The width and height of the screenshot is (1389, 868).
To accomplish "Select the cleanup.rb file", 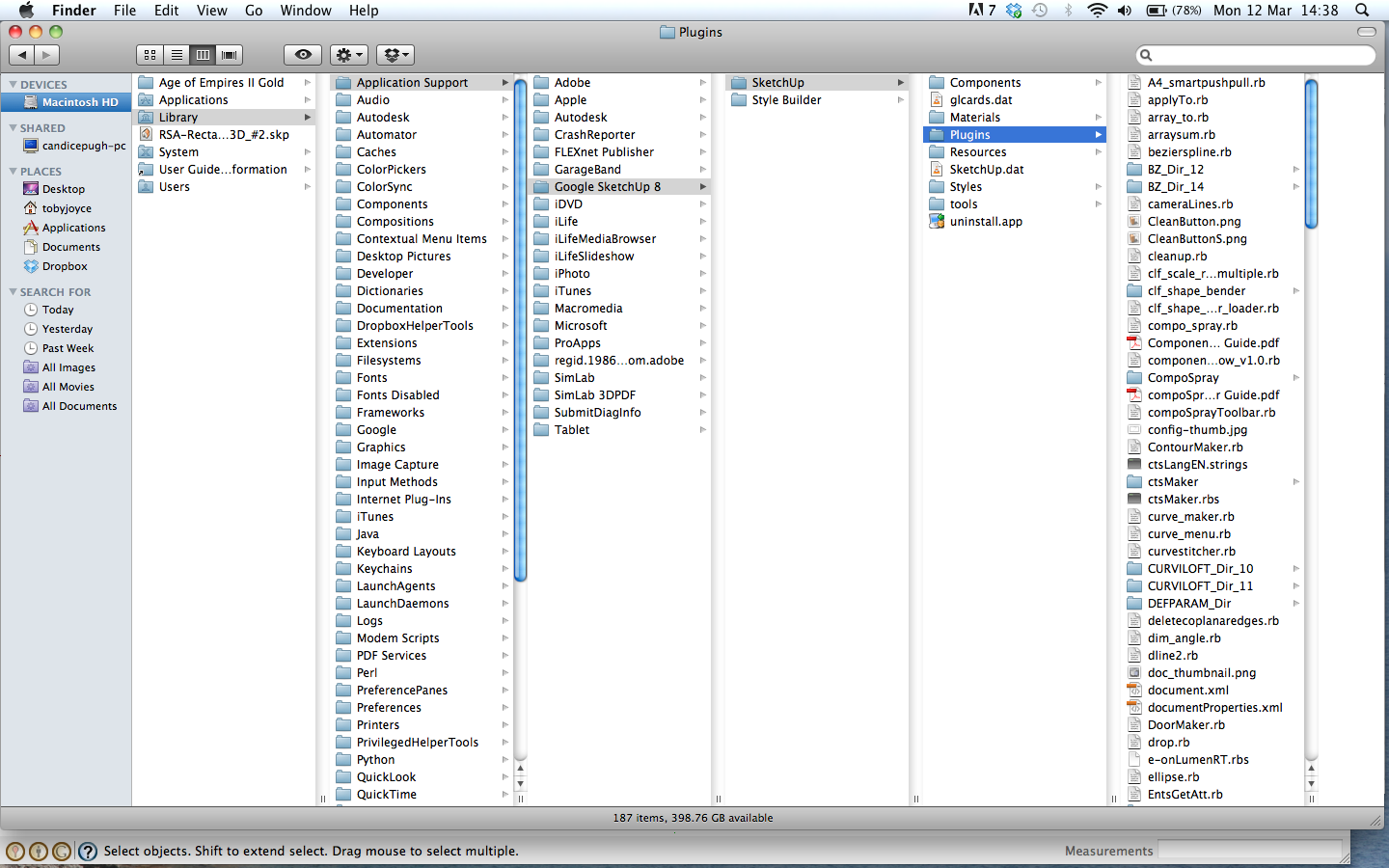I will click(x=1177, y=257).
